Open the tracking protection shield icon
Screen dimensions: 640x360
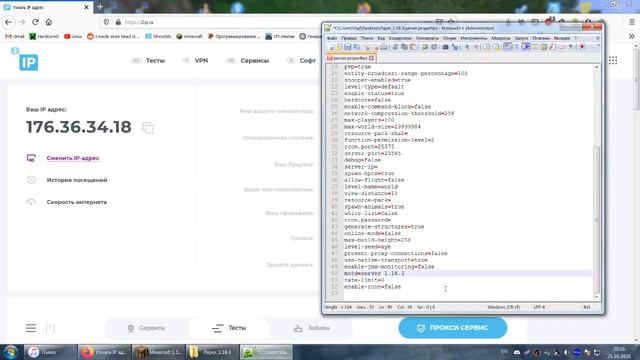click(106, 22)
